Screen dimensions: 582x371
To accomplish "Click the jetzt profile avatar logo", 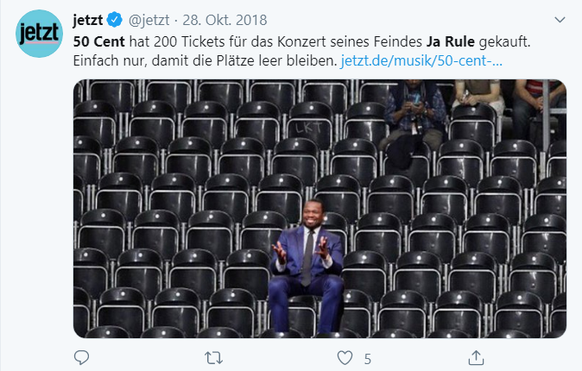I will [x=39, y=34].
